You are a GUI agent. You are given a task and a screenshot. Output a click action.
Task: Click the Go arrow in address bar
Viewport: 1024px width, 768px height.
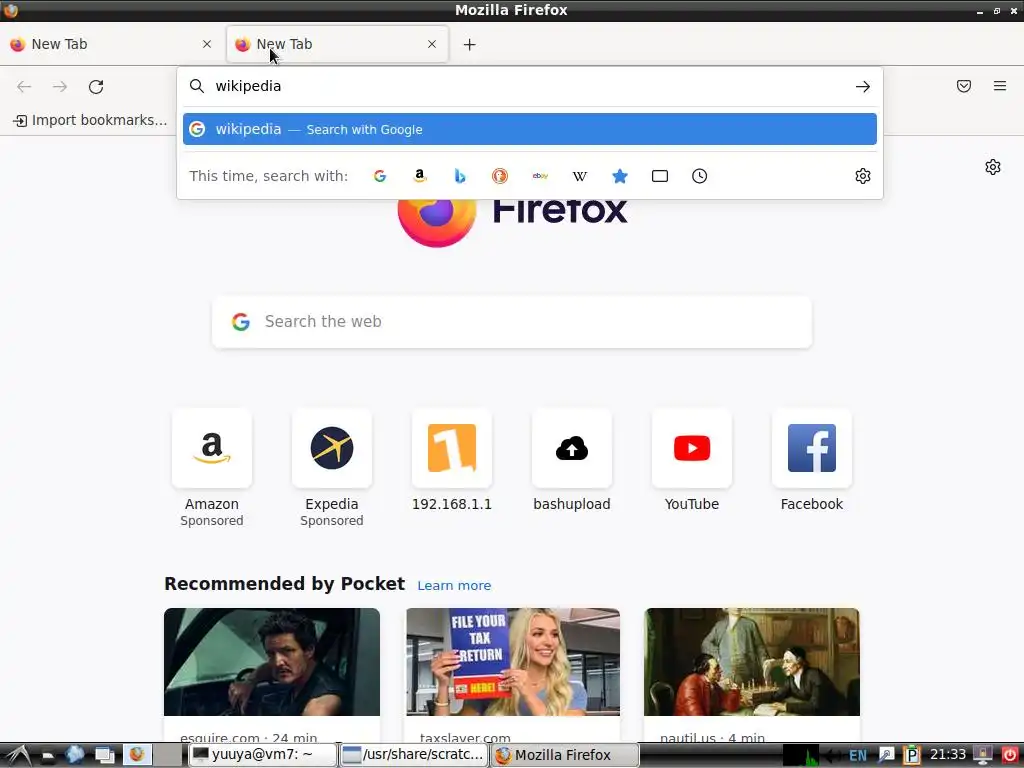point(863,86)
